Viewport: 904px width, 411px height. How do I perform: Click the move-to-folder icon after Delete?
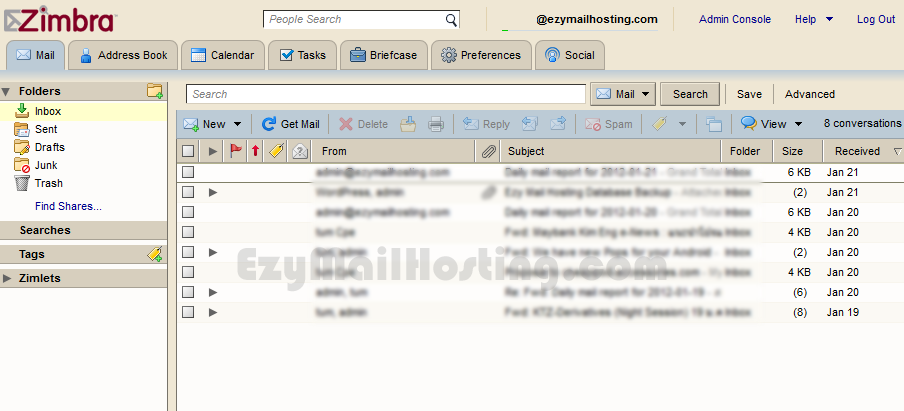pyautogui.click(x=408, y=124)
